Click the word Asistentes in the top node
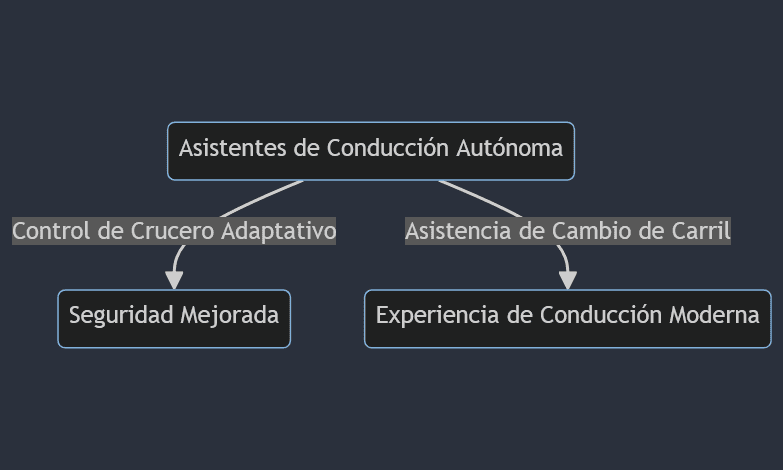Image resolution: width=783 pixels, height=470 pixels. tap(232, 148)
